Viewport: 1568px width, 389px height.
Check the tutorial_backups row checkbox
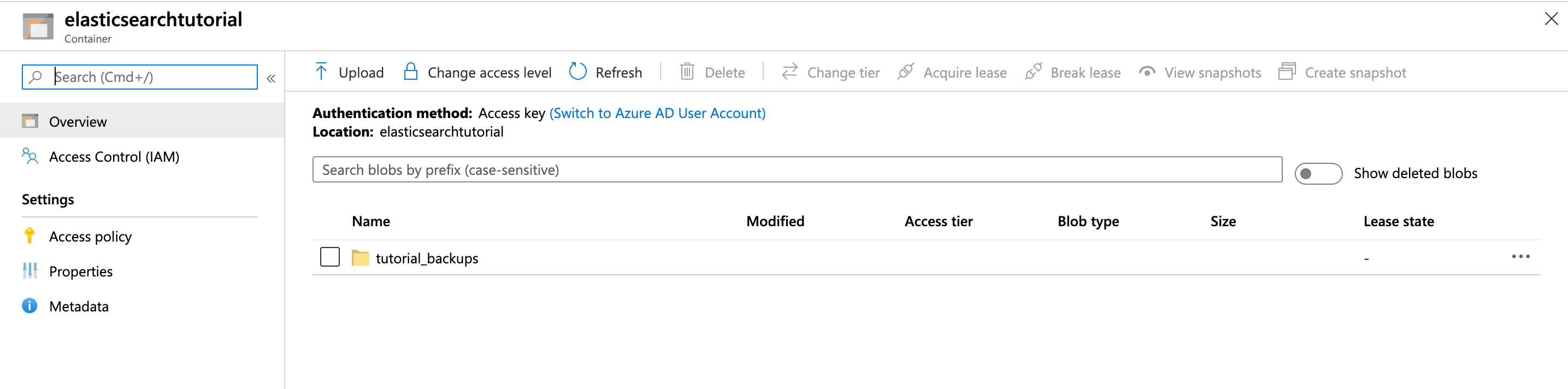tap(330, 257)
